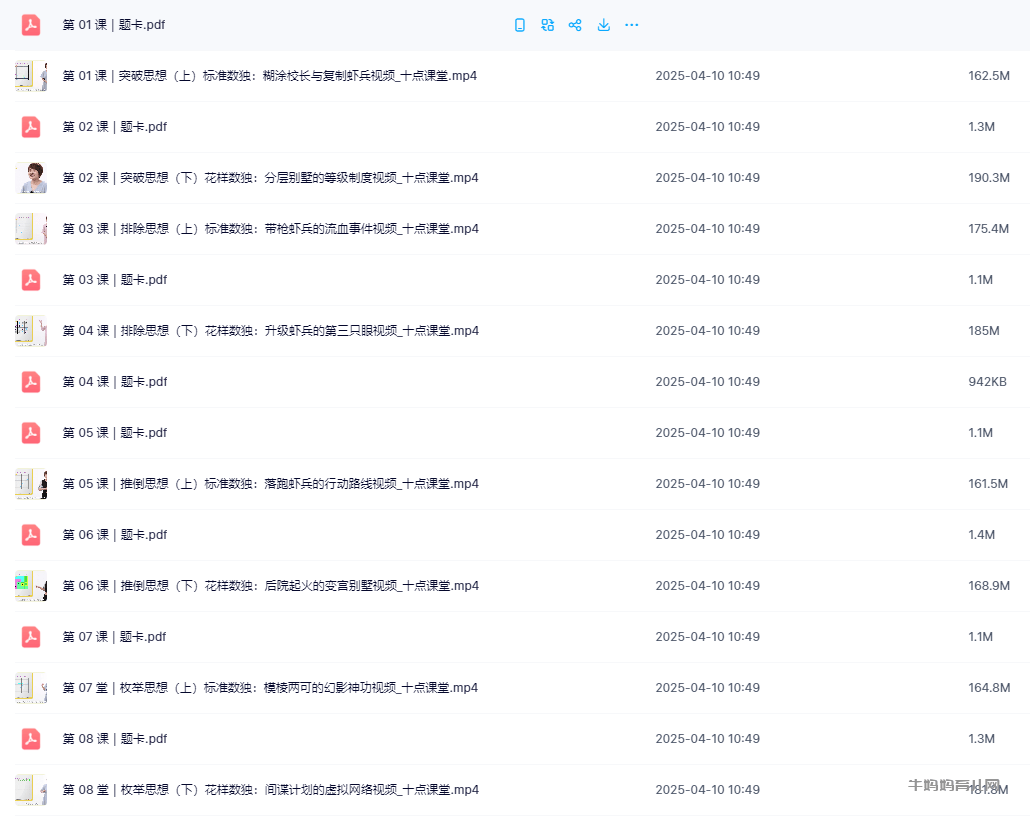Viewport: 1030px width, 821px height.
Task: Click the PDF icon on 第 02 课｜题卡.pdf row
Action: pos(30,127)
